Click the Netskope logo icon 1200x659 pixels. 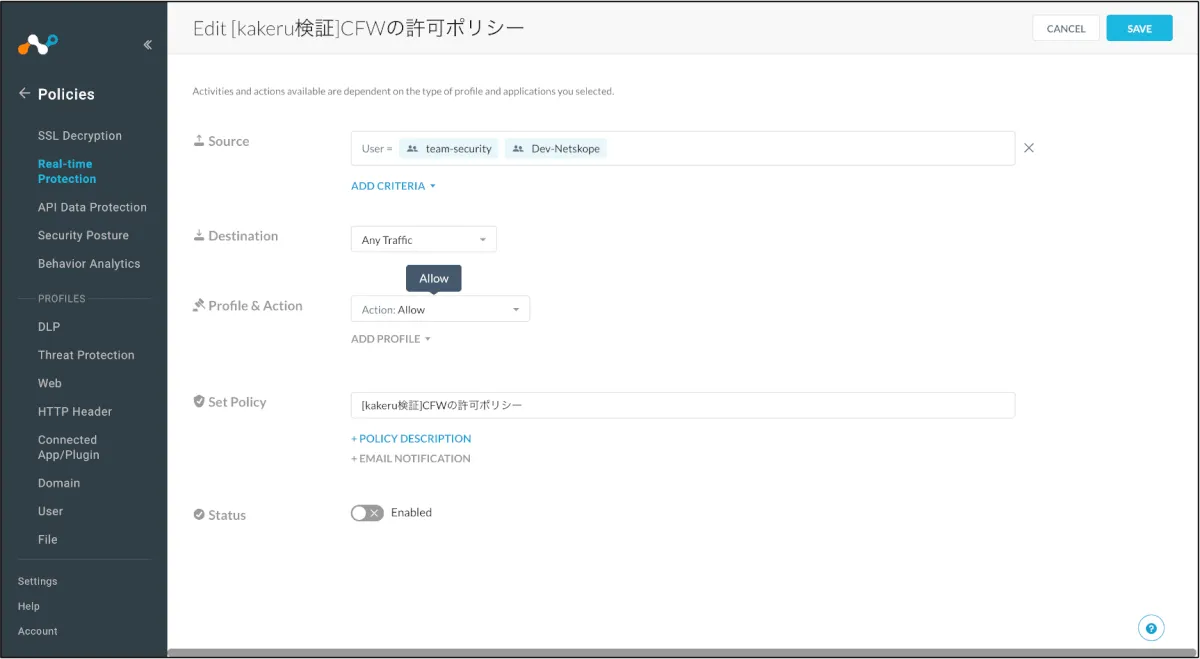38,44
